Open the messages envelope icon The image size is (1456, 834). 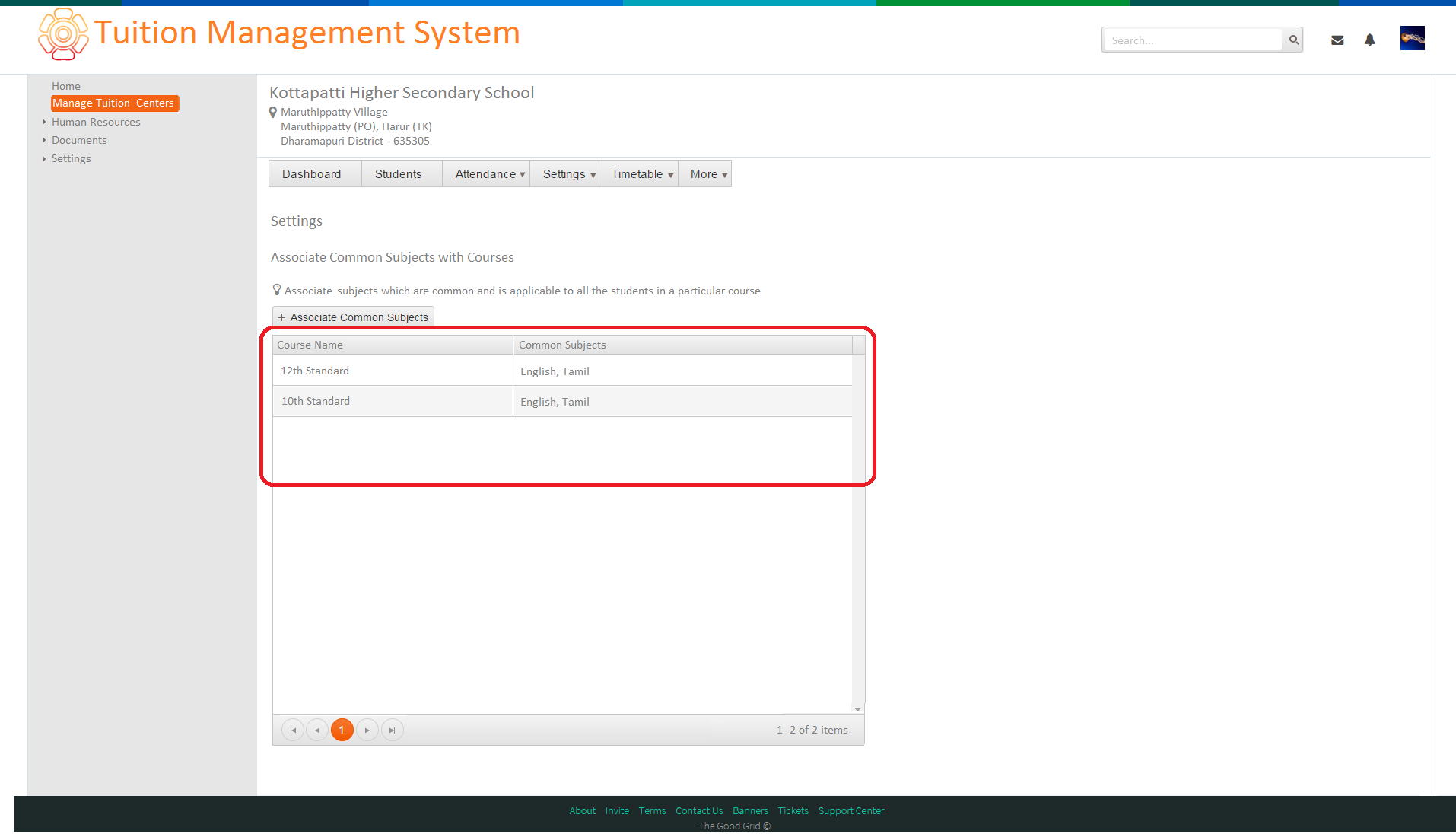(1337, 40)
